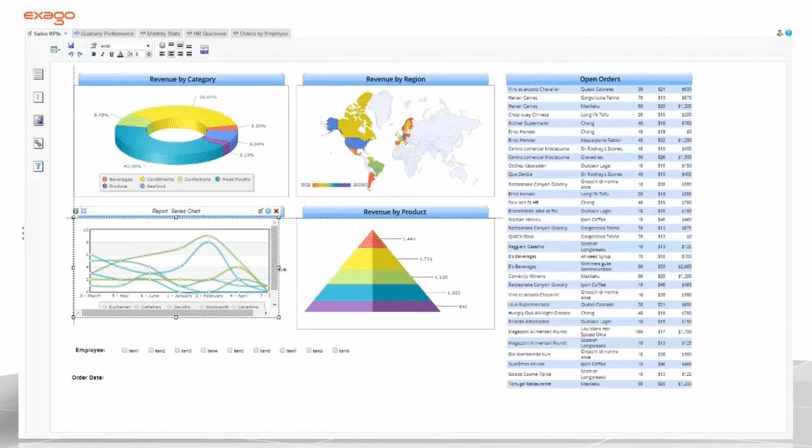Click the Save icon in the toolbar
Viewport: 812px width, 448px height.
[x=71, y=46]
